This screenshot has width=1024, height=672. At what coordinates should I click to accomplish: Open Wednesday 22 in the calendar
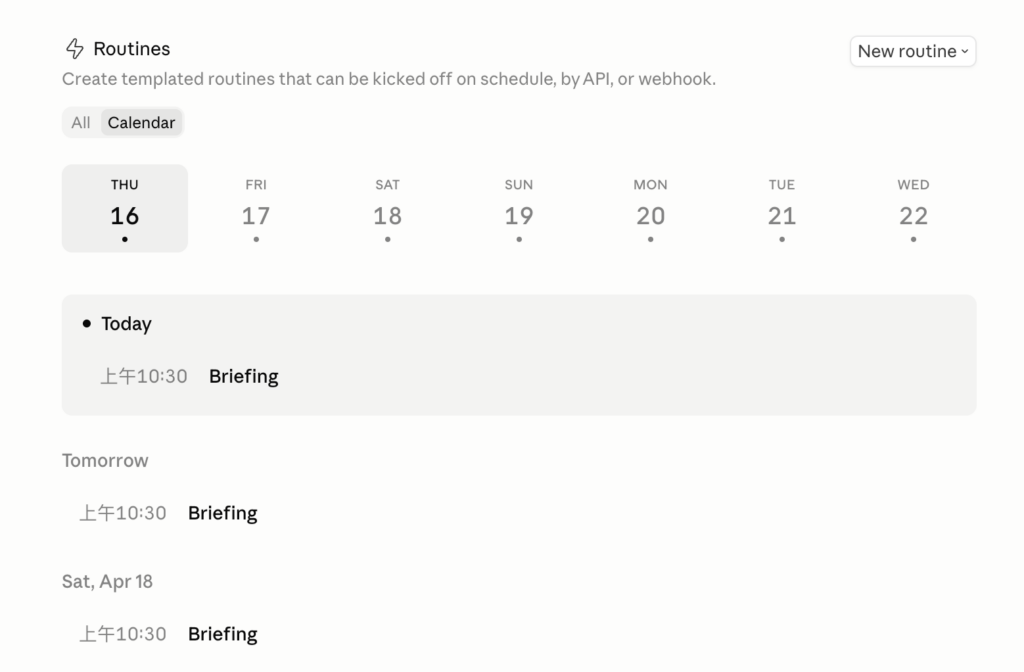pyautogui.click(x=913, y=208)
